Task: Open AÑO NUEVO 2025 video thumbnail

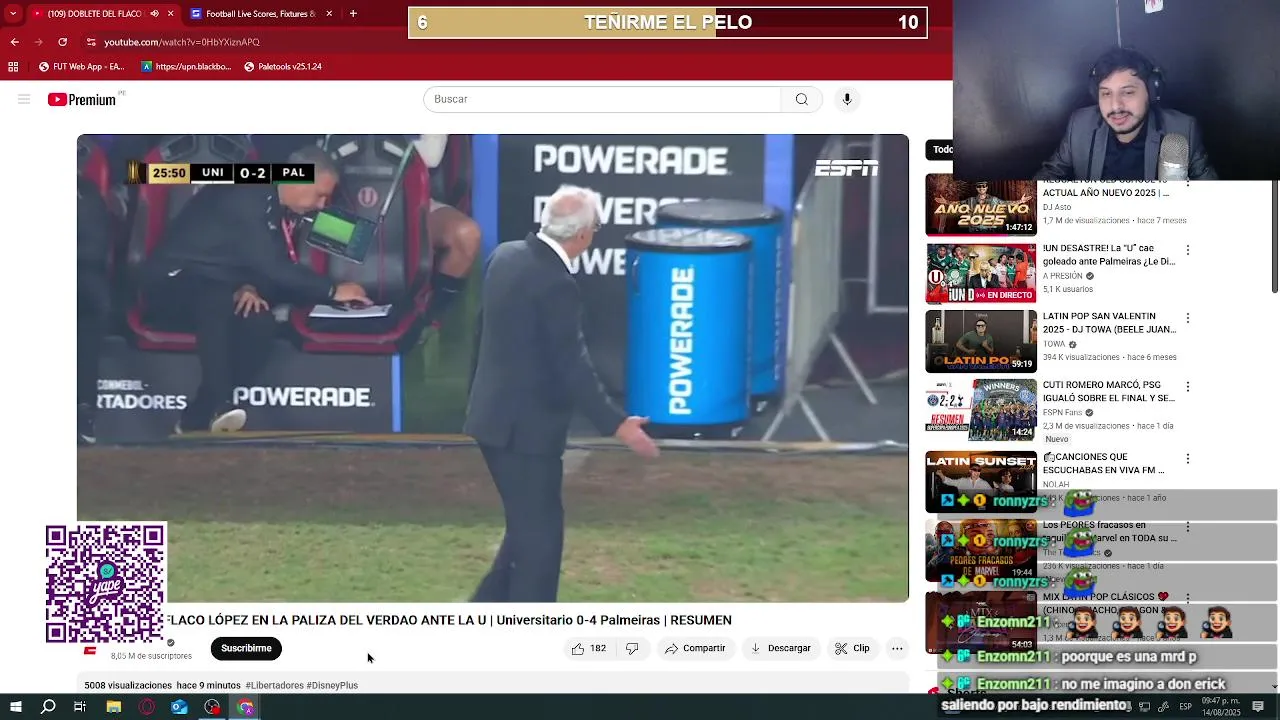Action: point(981,205)
